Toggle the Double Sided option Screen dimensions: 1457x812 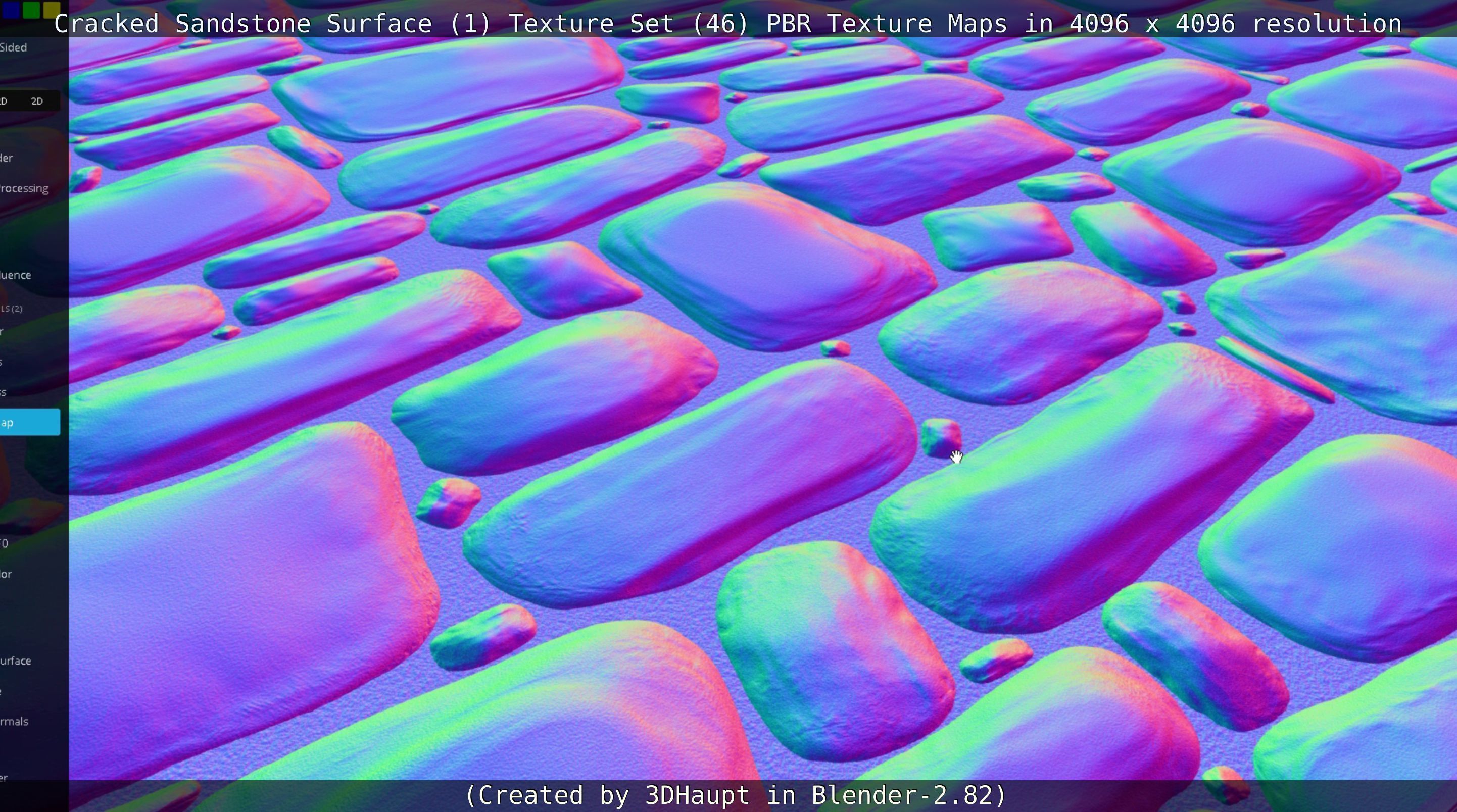click(x=14, y=47)
